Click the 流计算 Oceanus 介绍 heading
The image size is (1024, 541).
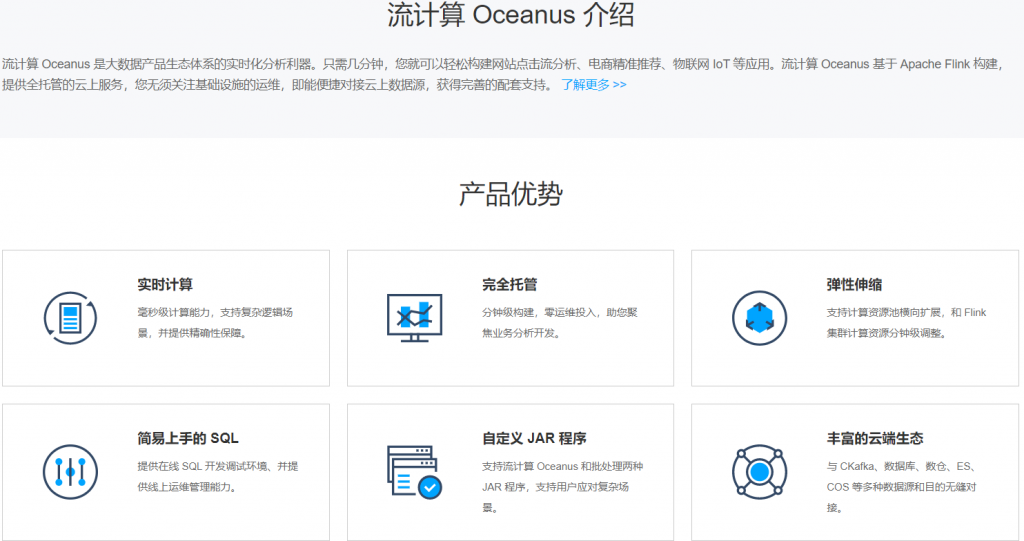[x=511, y=14]
